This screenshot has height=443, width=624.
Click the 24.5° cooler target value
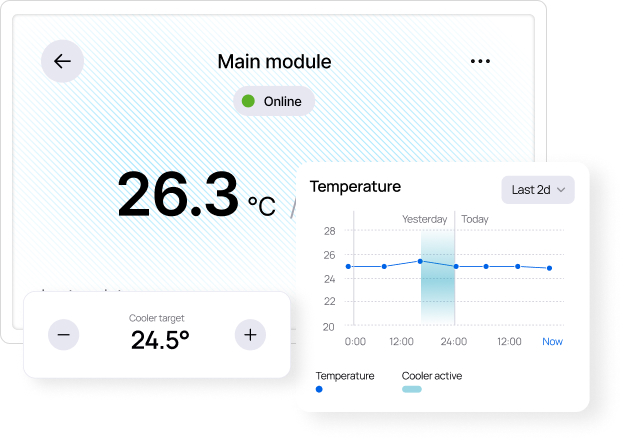click(x=160, y=340)
